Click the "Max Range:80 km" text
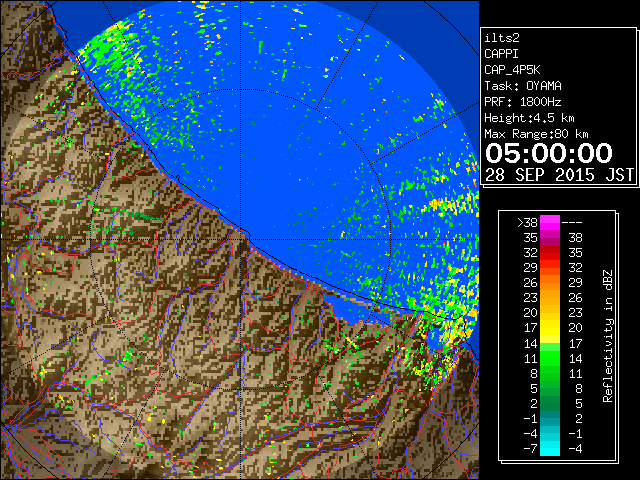The height and width of the screenshot is (480, 640). pyautogui.click(x=536, y=134)
